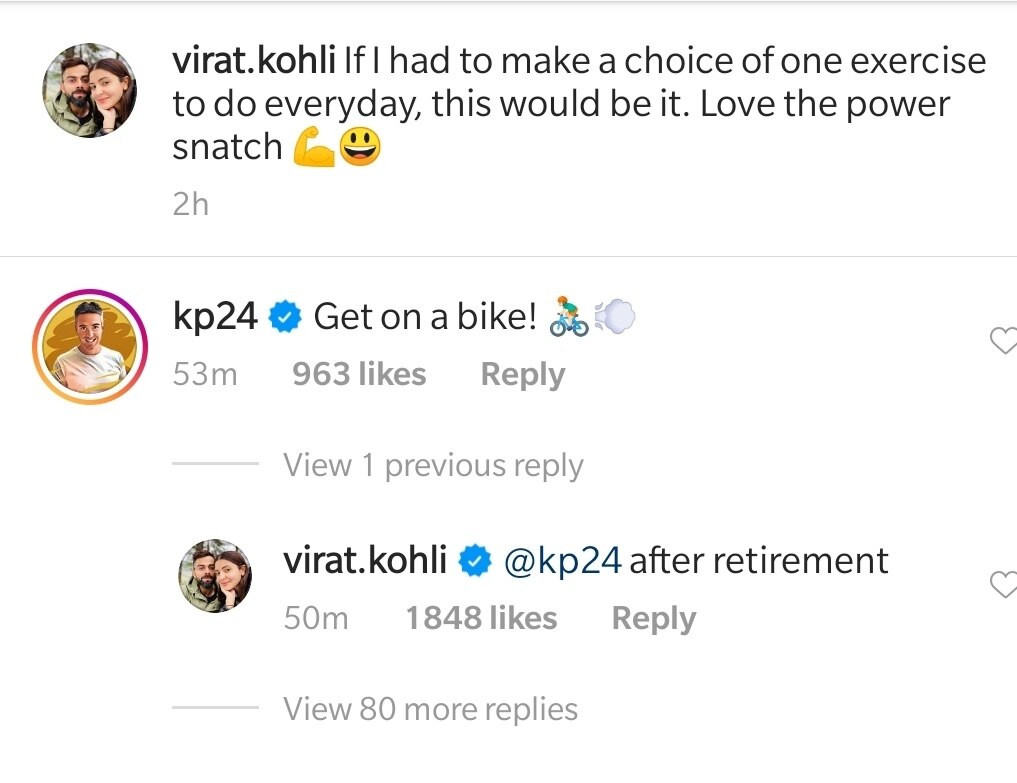Image resolution: width=1017 pixels, height=783 pixels.
Task: Click the 2h timestamp under the caption
Action: 190,204
